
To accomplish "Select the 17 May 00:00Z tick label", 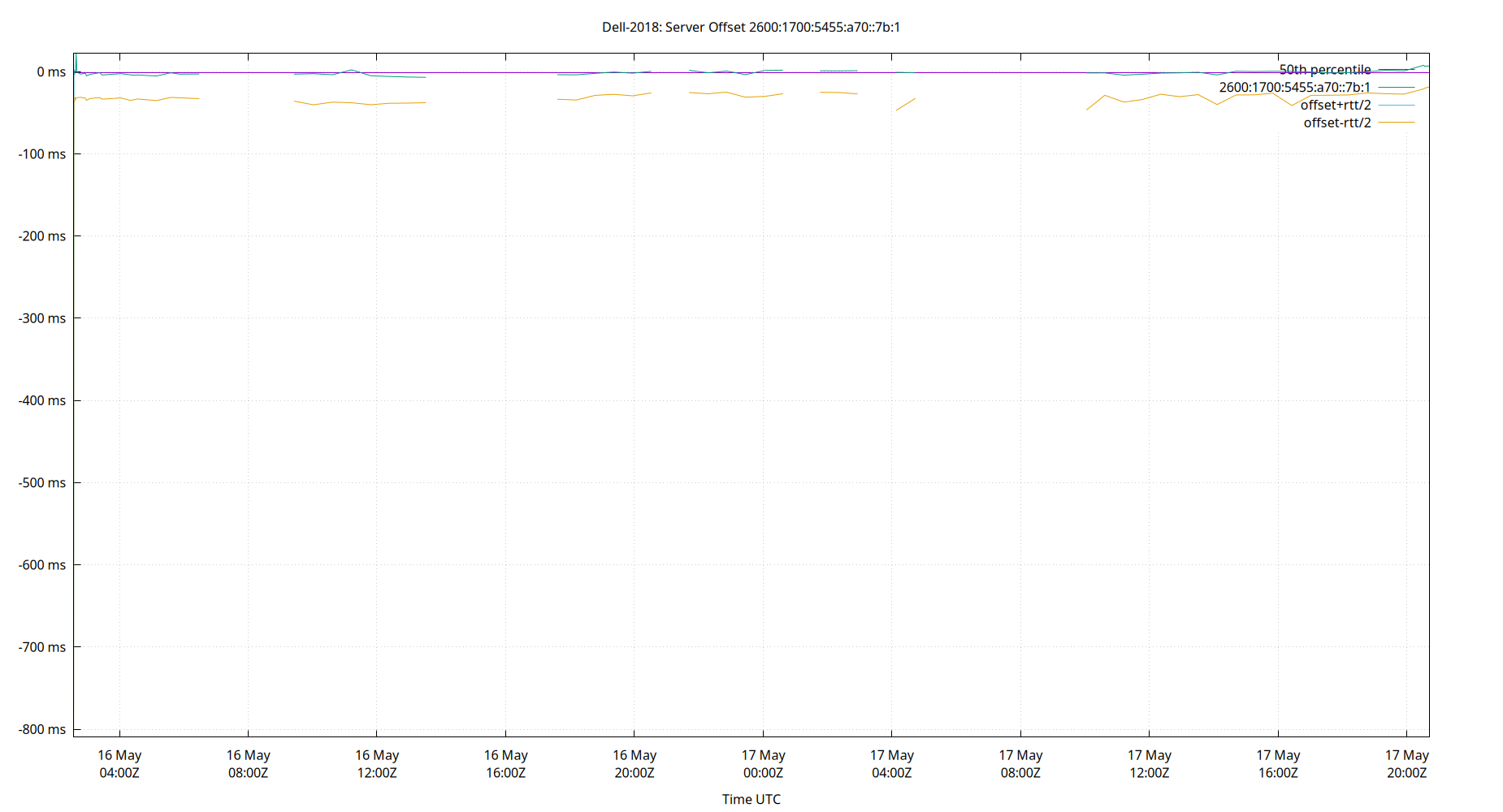I will click(x=764, y=763).
